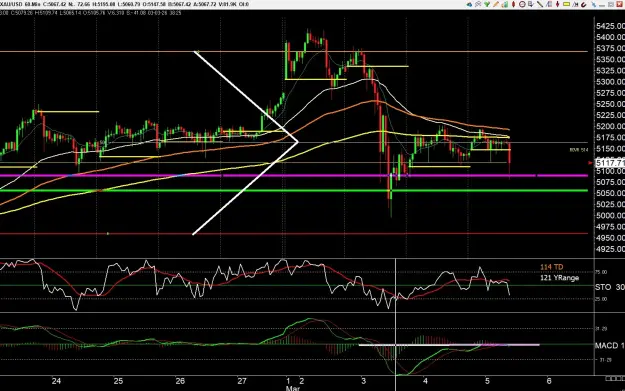This screenshot has width=625, height=391.
Task: Click the XAUUSD symbol title text
Action: click(x=11, y=4)
